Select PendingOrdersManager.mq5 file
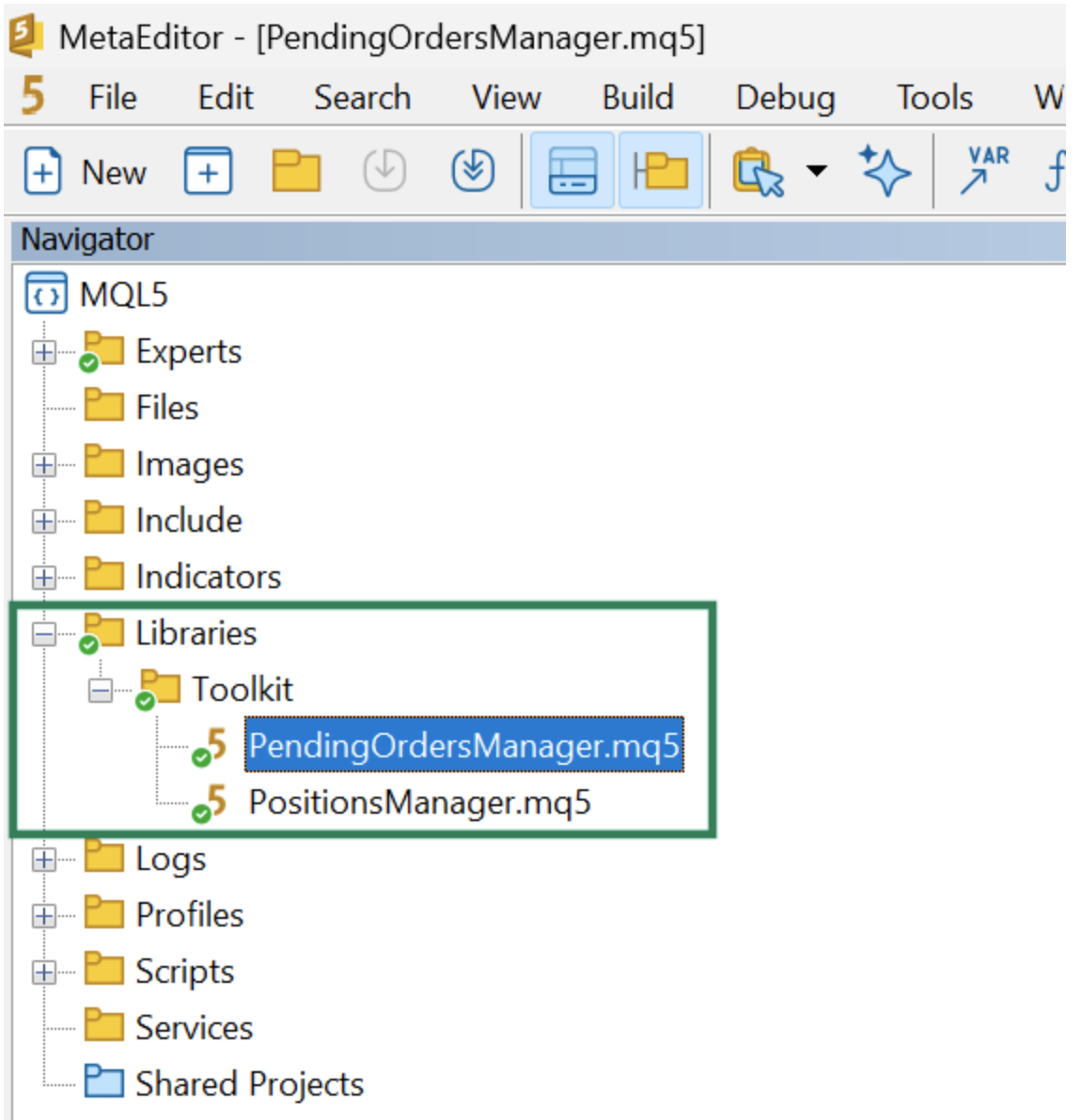Viewport: 1081px width, 1120px height. point(464,745)
